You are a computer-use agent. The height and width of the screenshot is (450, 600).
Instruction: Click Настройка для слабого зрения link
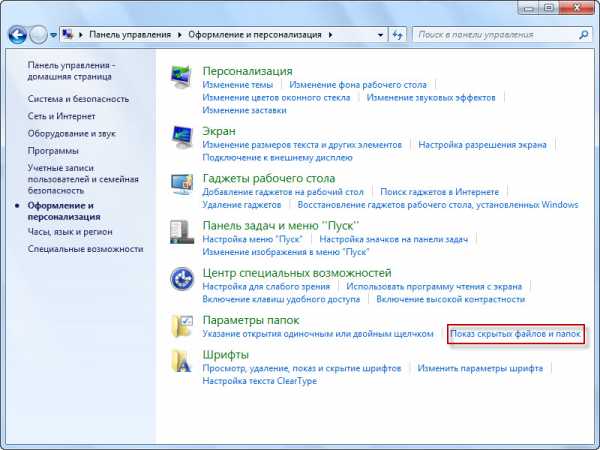click(266, 287)
